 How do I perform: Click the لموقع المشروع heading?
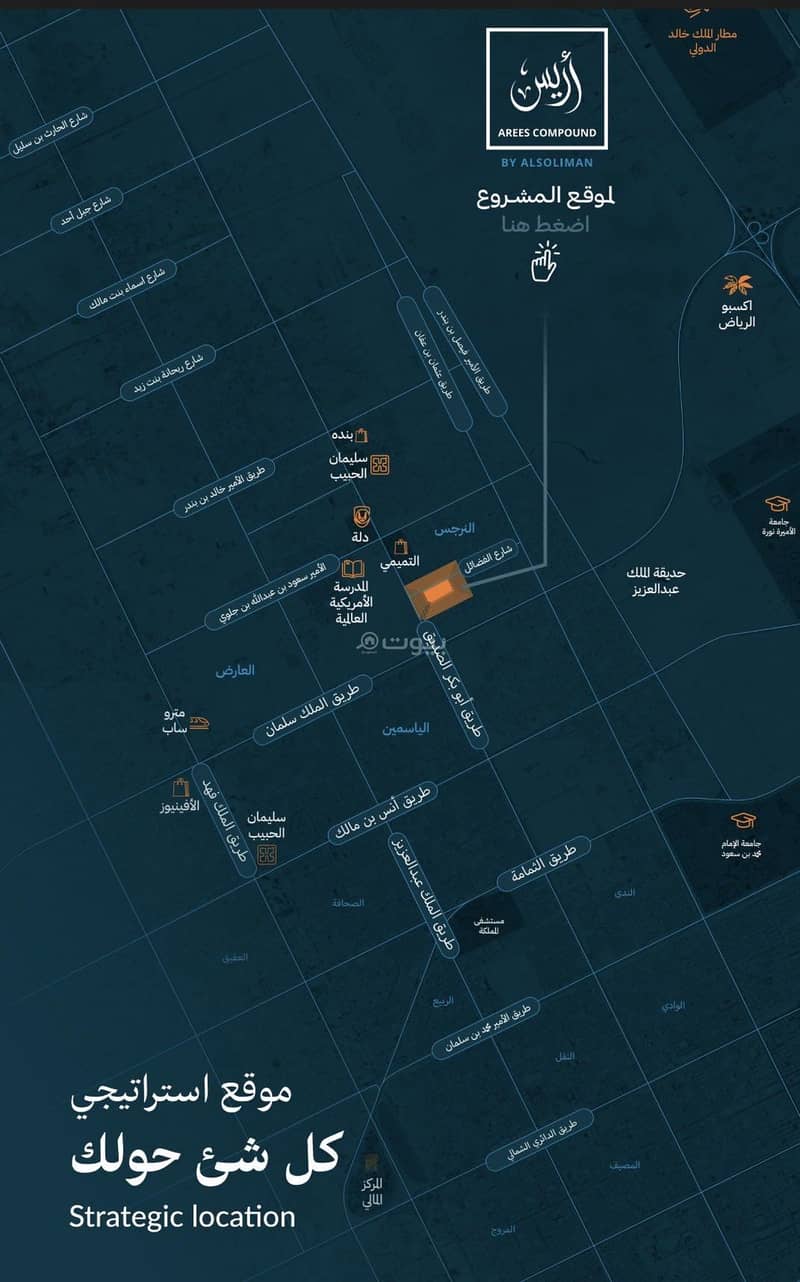[546, 195]
